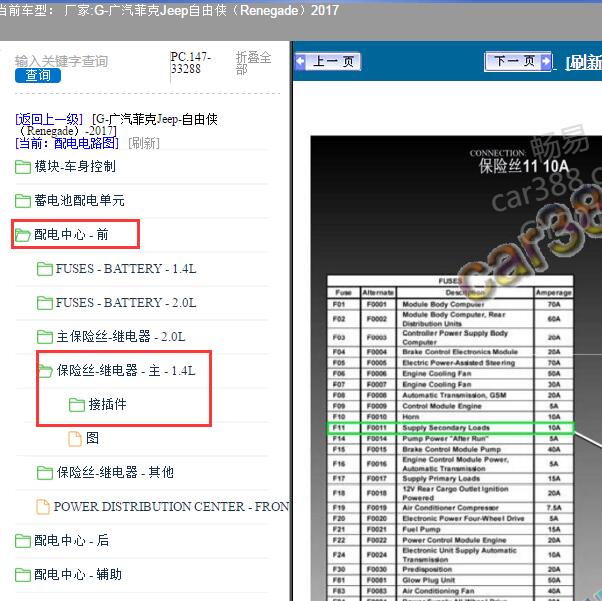Open POWER DISTRIBUTION CENTER - FRONT document

pos(171,507)
